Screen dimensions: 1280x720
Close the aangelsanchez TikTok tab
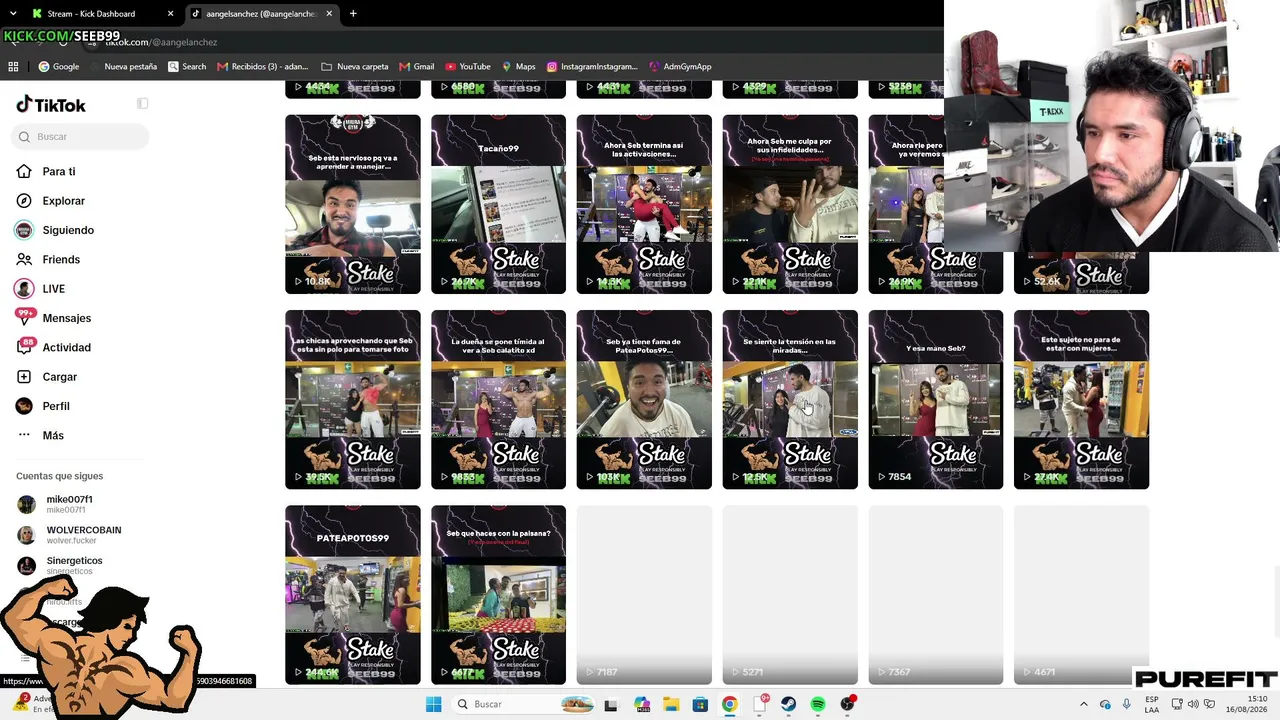[329, 14]
